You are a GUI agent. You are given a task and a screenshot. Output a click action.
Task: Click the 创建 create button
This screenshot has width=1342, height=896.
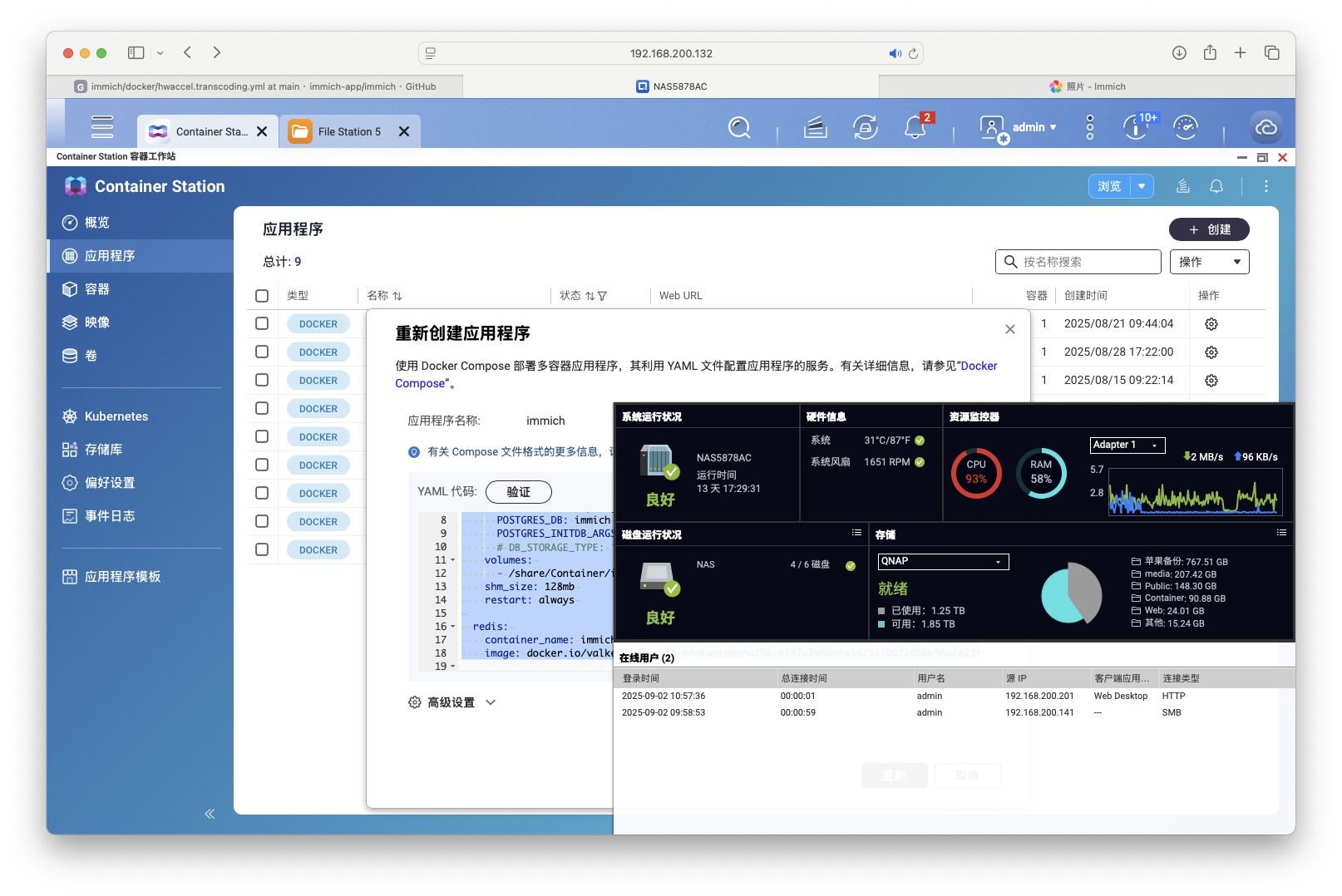click(x=1209, y=229)
